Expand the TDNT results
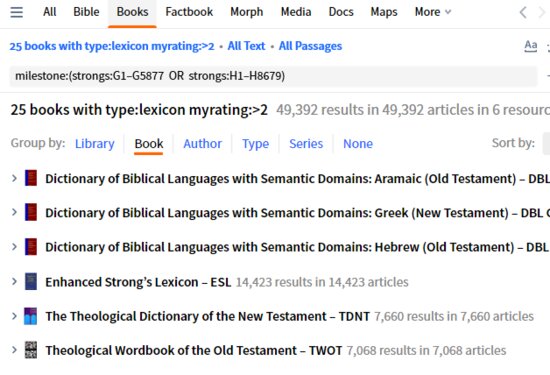550x375 pixels. pos(14,316)
